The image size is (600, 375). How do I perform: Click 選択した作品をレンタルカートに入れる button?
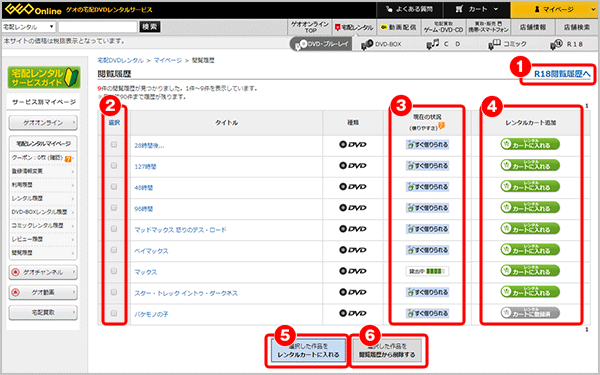click(x=308, y=351)
